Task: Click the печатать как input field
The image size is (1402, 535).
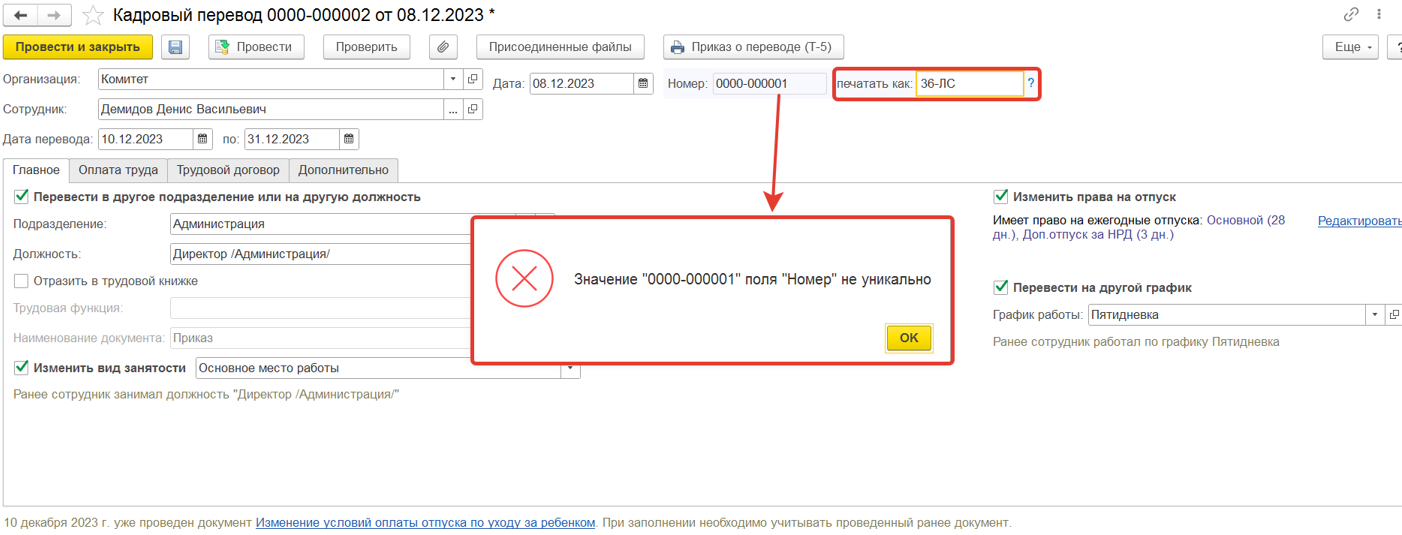Action: pos(968,84)
